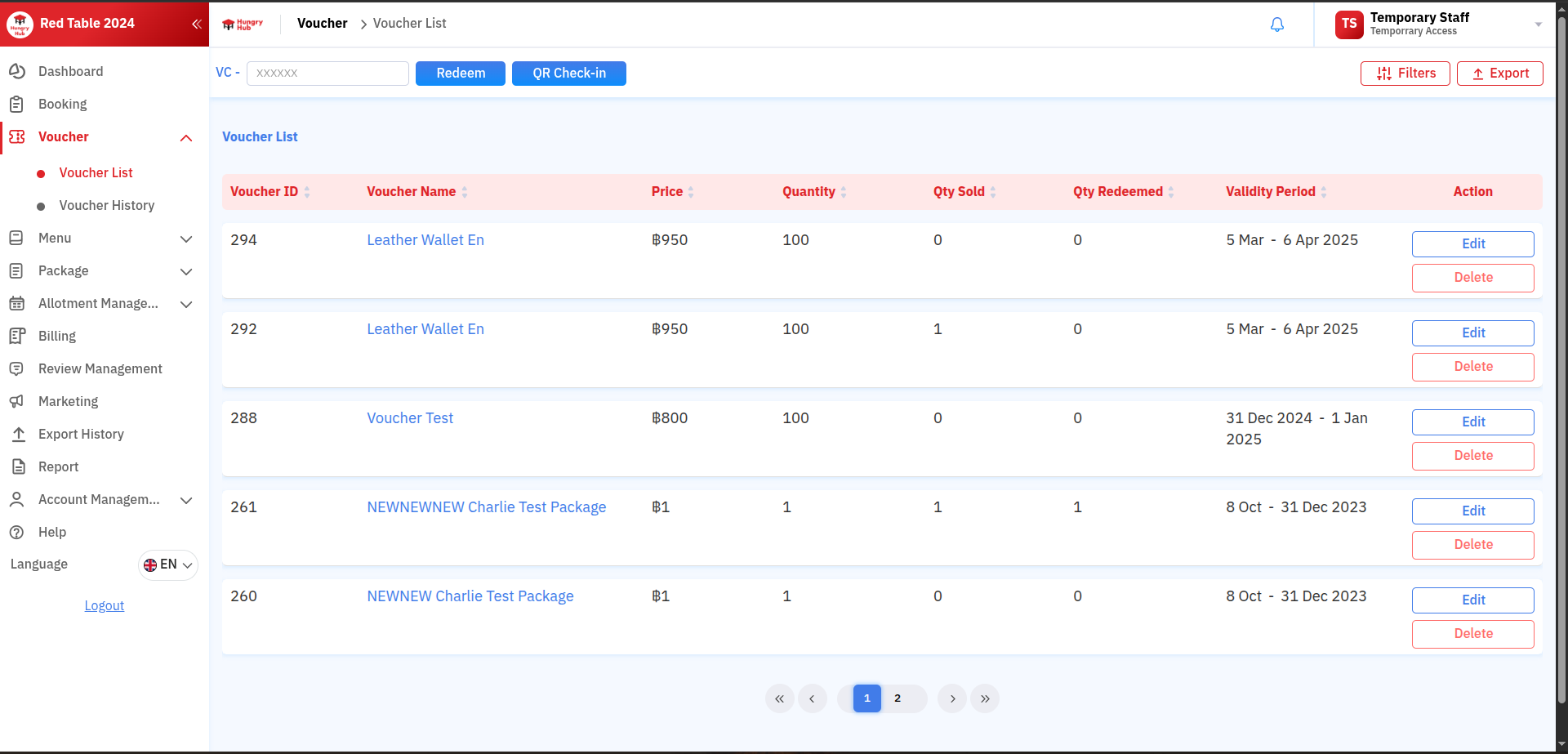
Task: Click the Hungry Hub logo in header
Action: click(243, 24)
